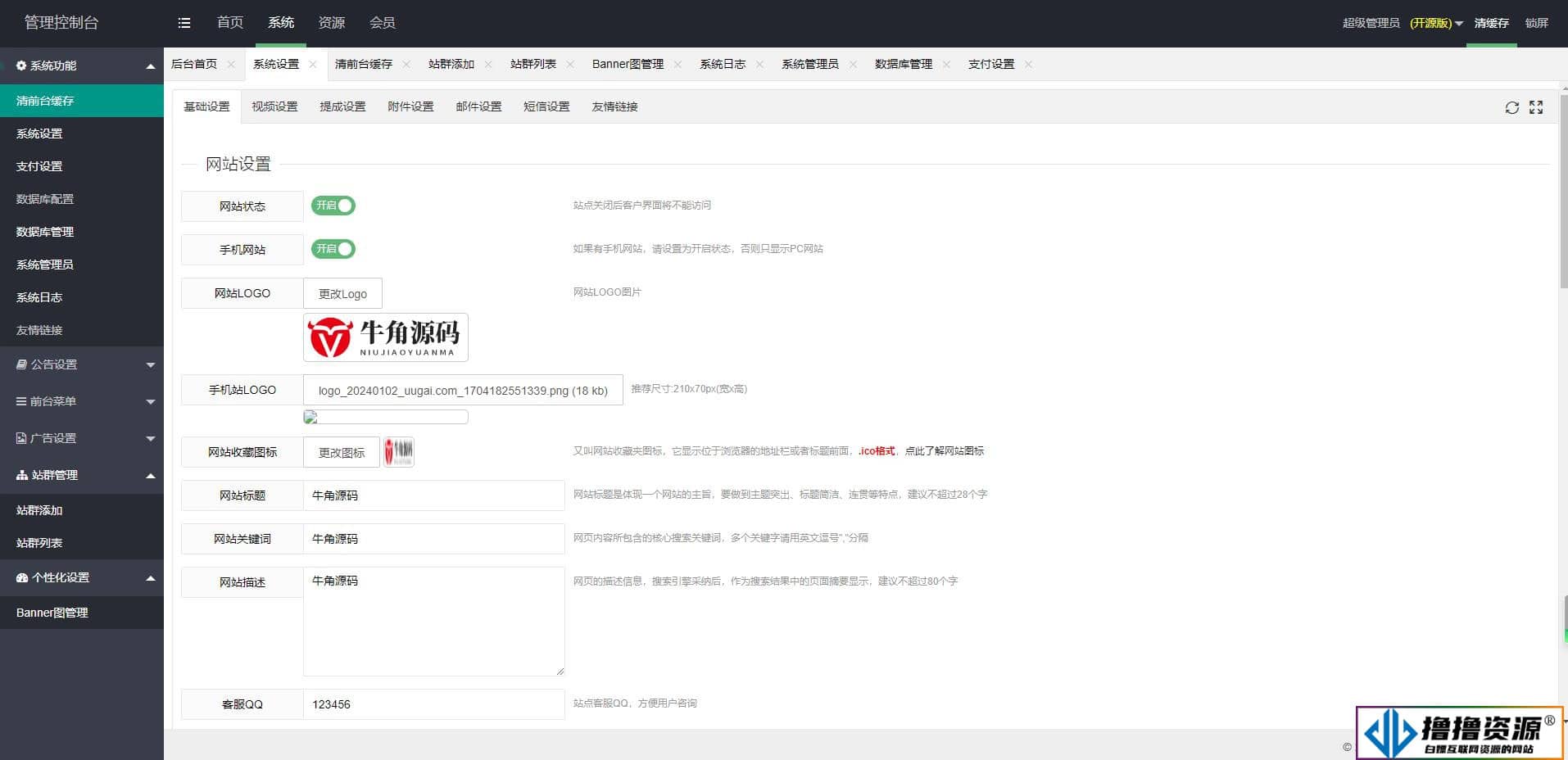Viewport: 1568px width, 760px height.
Task: Click the broken mobile logo image preview
Action: tap(386, 417)
